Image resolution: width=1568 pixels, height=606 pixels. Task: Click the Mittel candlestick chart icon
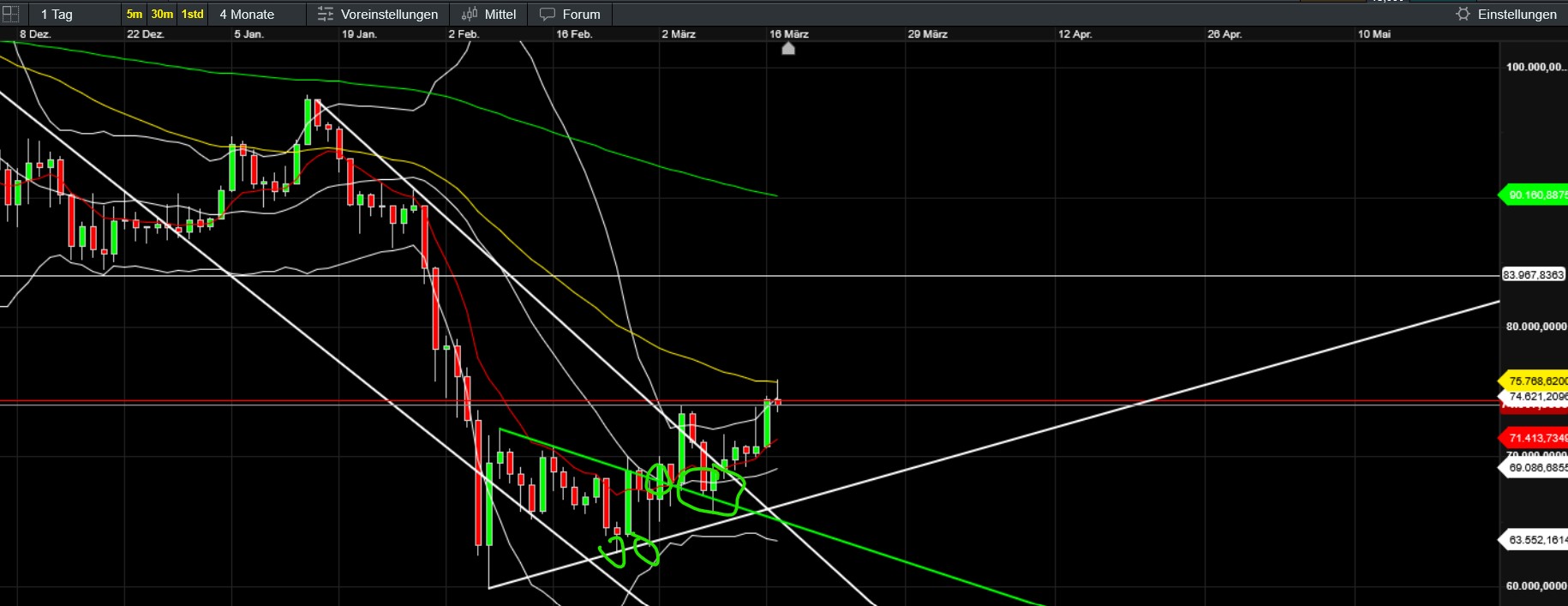tap(470, 14)
